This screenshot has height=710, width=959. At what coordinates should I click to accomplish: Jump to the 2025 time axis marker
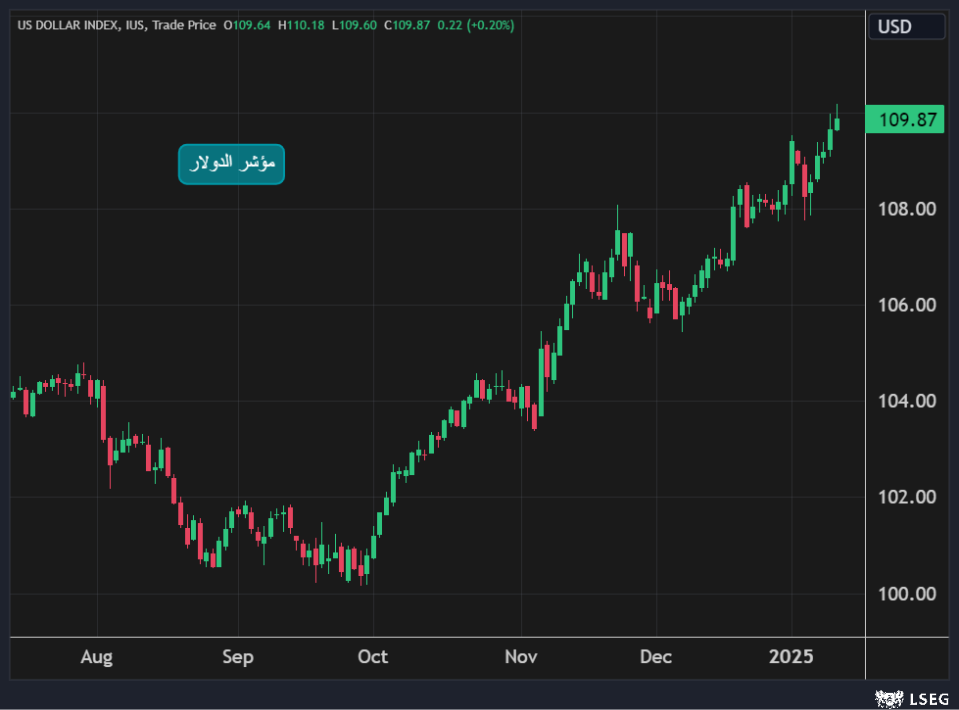[791, 657]
